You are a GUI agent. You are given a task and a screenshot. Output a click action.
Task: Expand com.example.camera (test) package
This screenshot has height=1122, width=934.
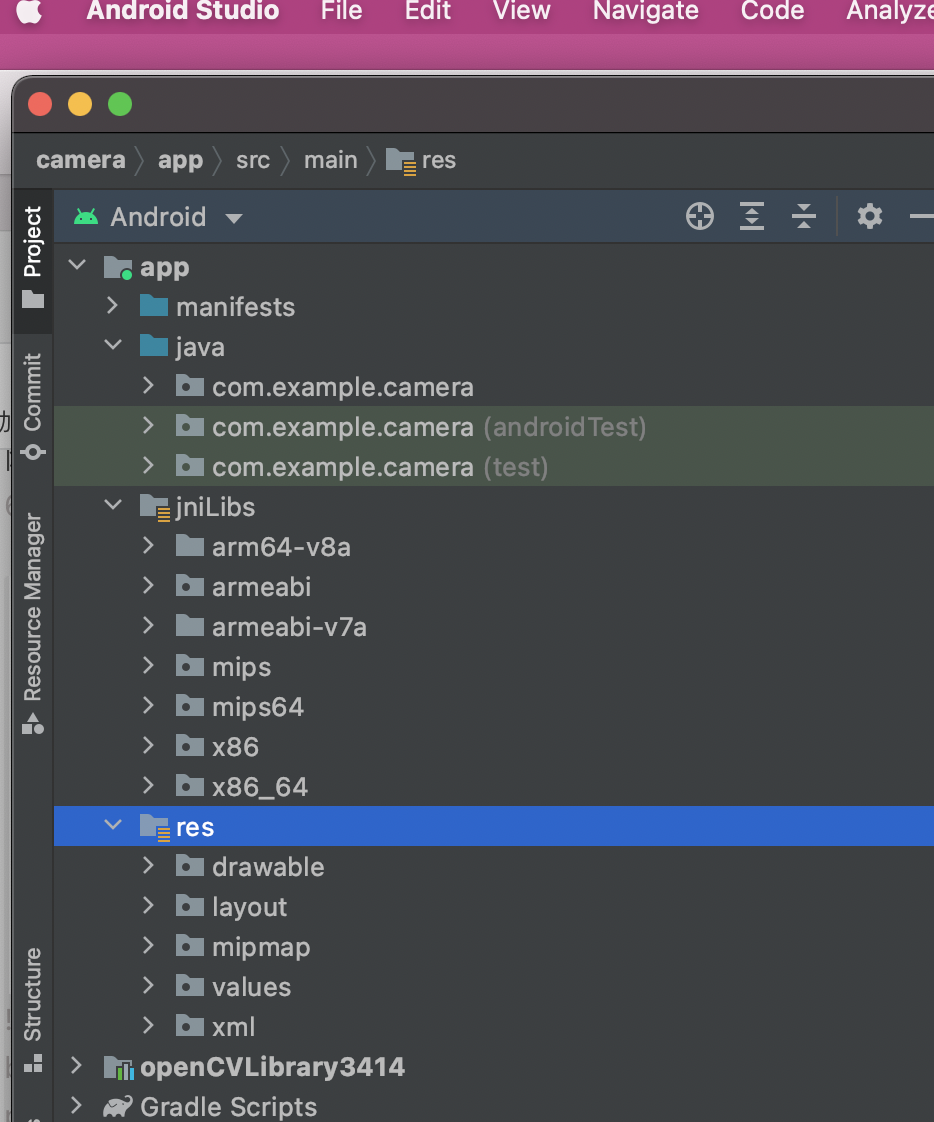148,466
